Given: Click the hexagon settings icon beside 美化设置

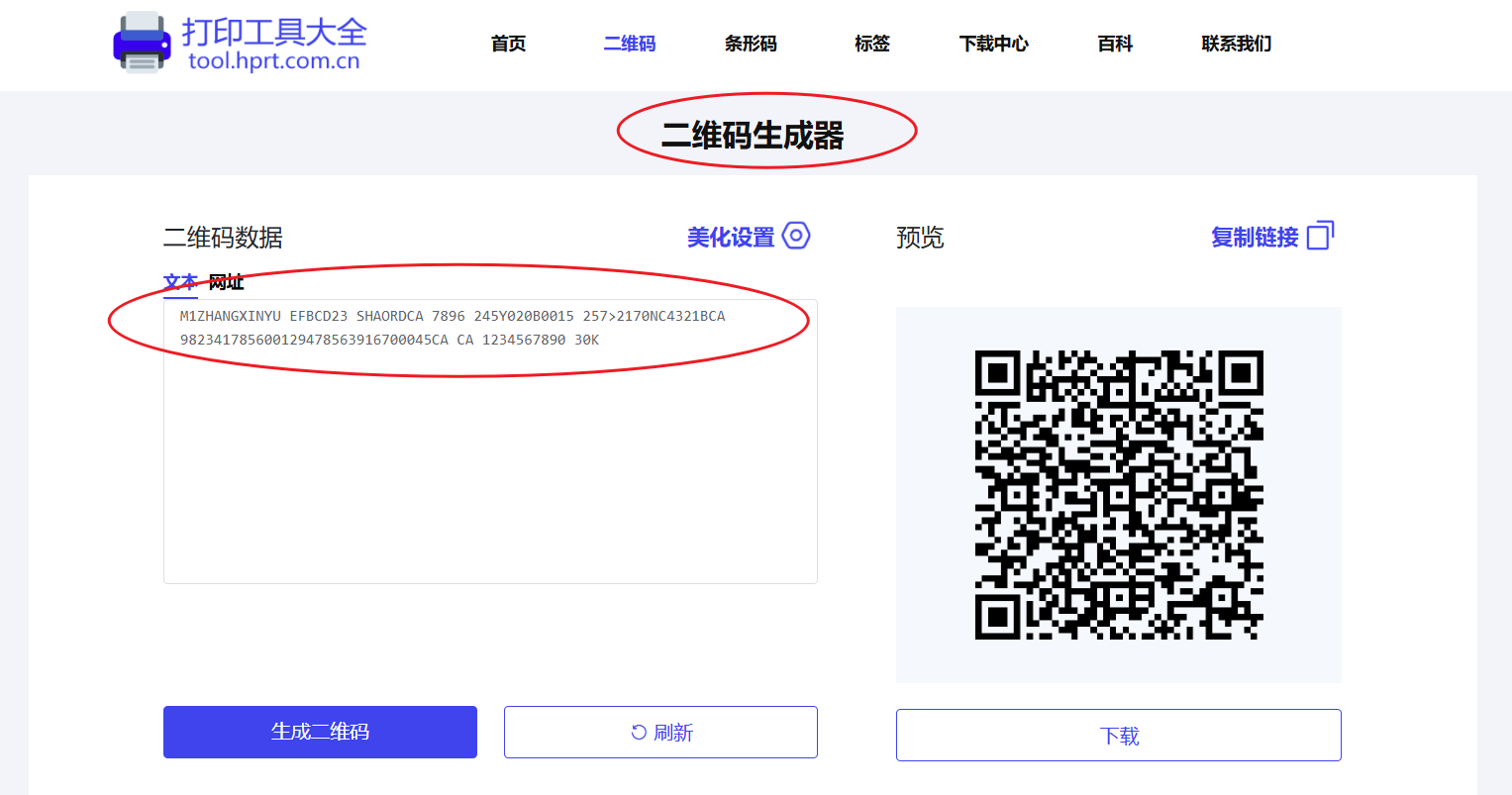Looking at the screenshot, I should pos(796,236).
